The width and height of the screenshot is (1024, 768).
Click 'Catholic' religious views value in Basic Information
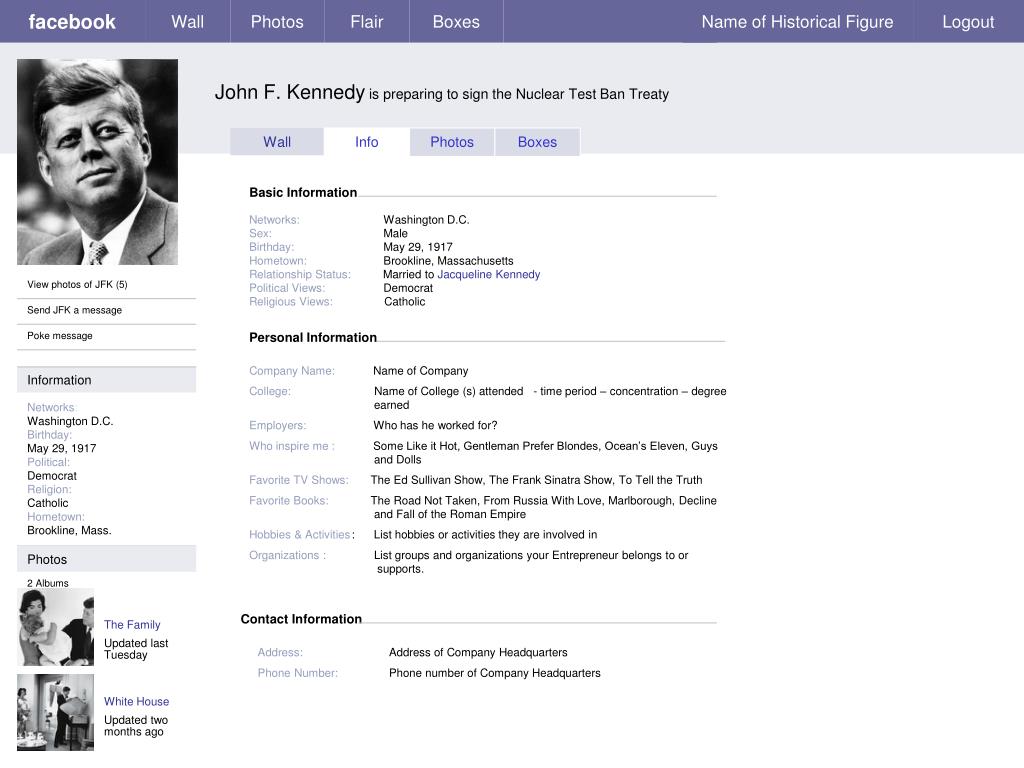[404, 302]
